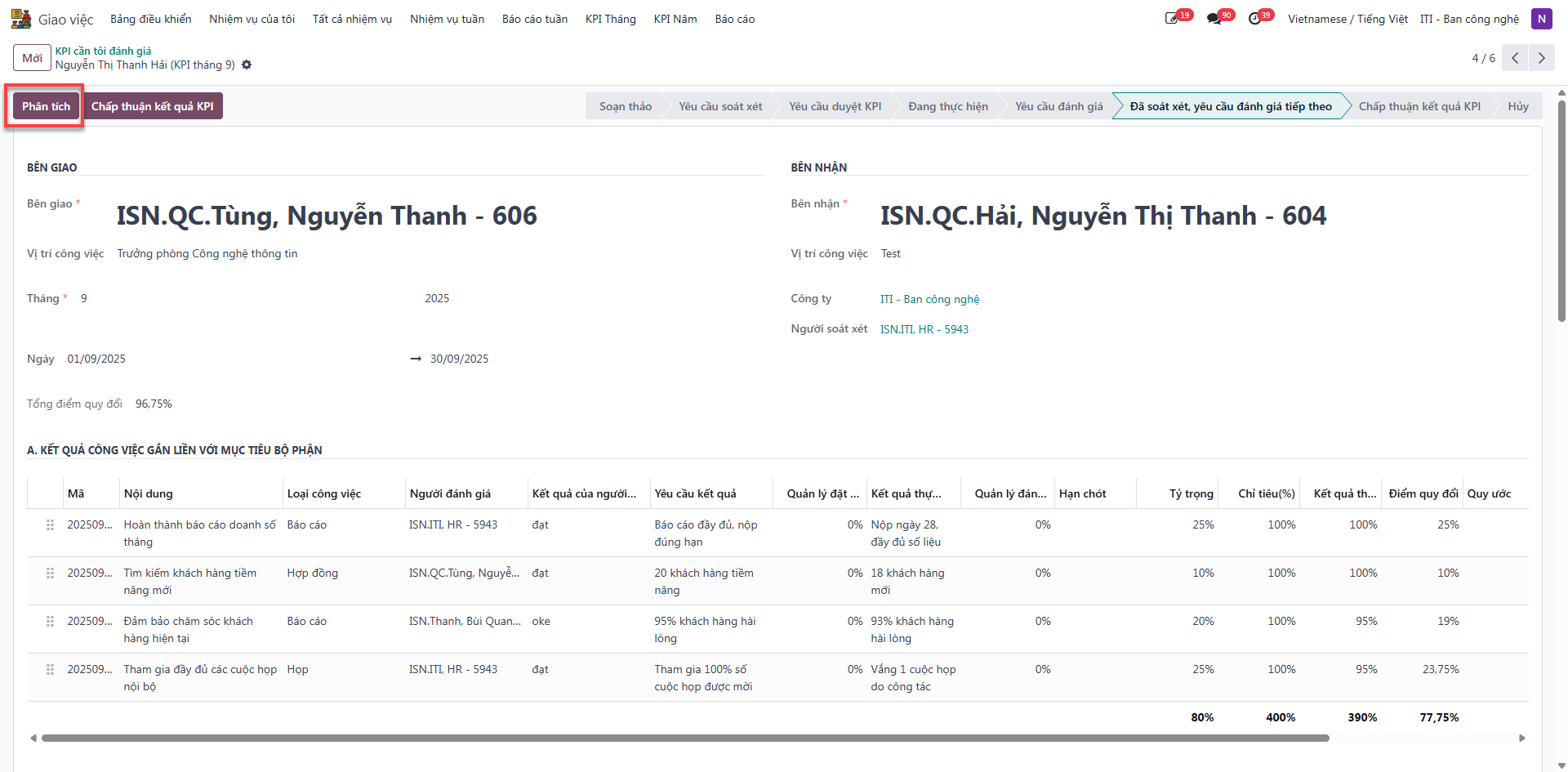Screen dimensions: 1568x772
Task: Click the horizontal scrollbar under the table
Action: coord(685,738)
